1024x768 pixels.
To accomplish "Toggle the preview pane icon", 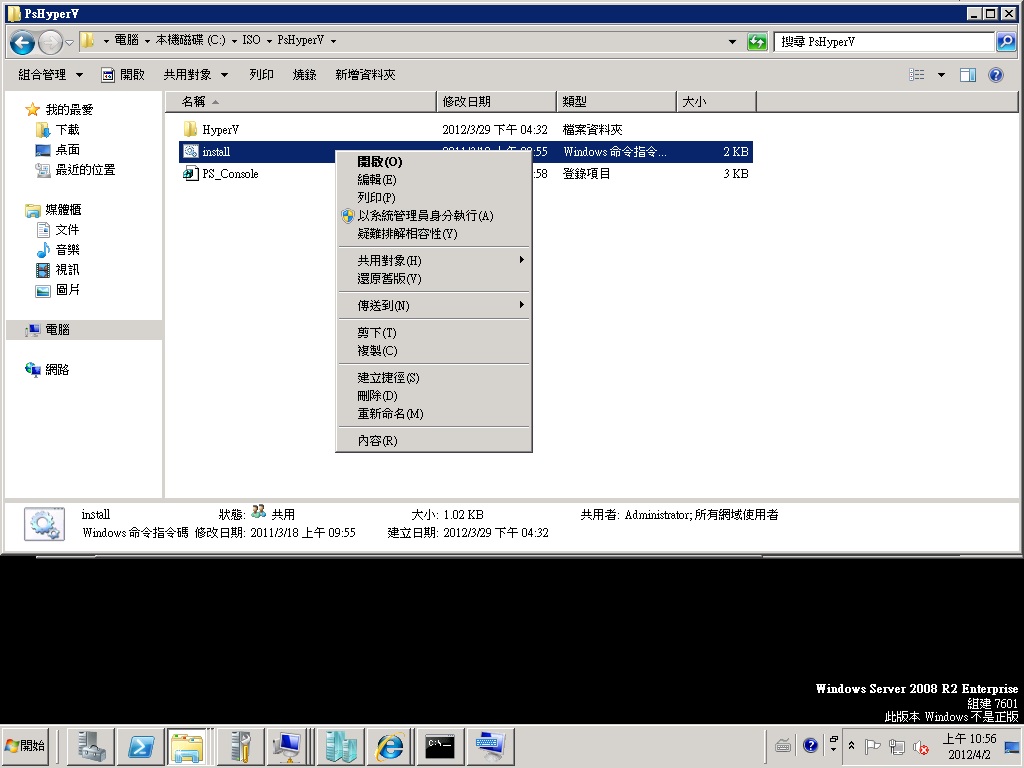I will pos(967,75).
